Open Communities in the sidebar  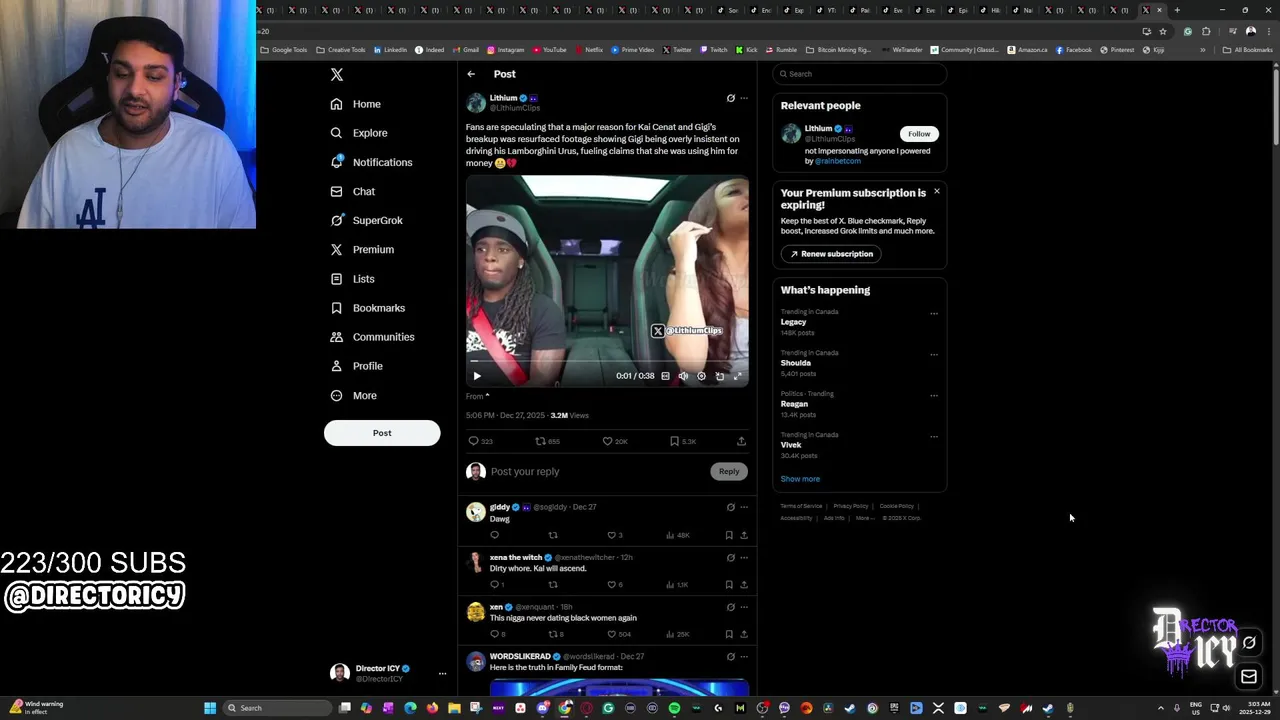click(x=372, y=337)
